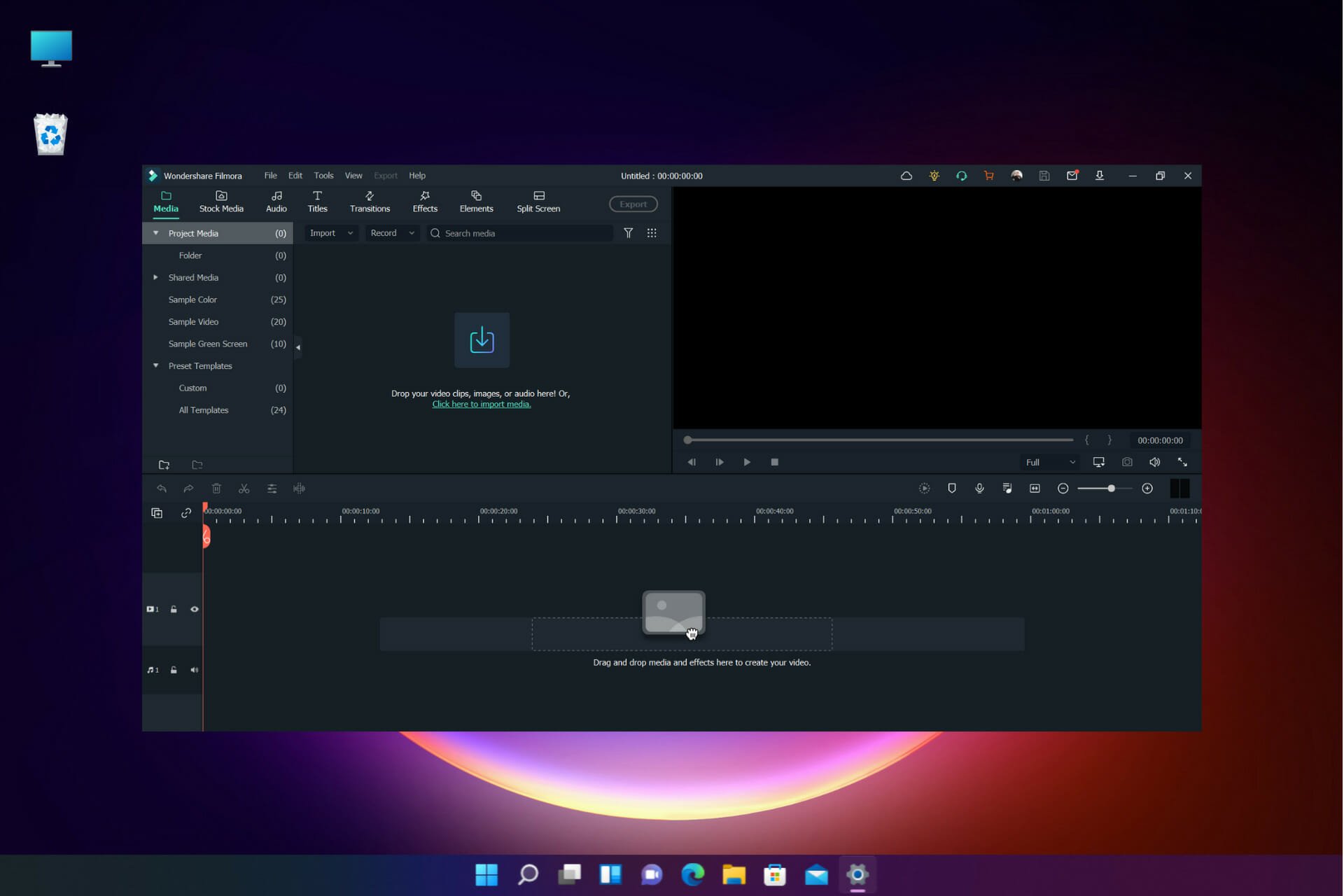Click the Export button
This screenshot has width=1344, height=896.
coord(632,203)
